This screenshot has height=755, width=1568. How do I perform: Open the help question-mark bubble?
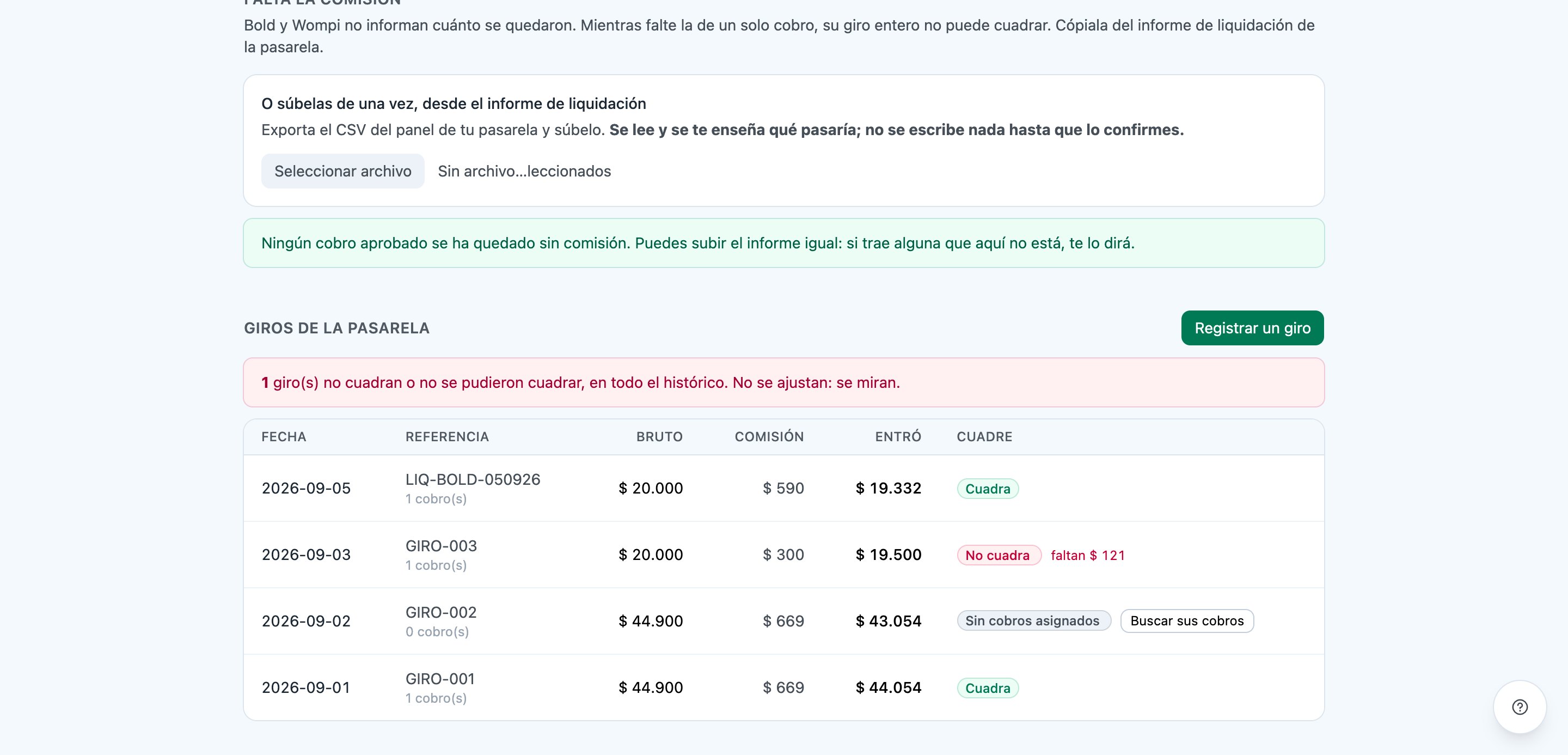1520,707
